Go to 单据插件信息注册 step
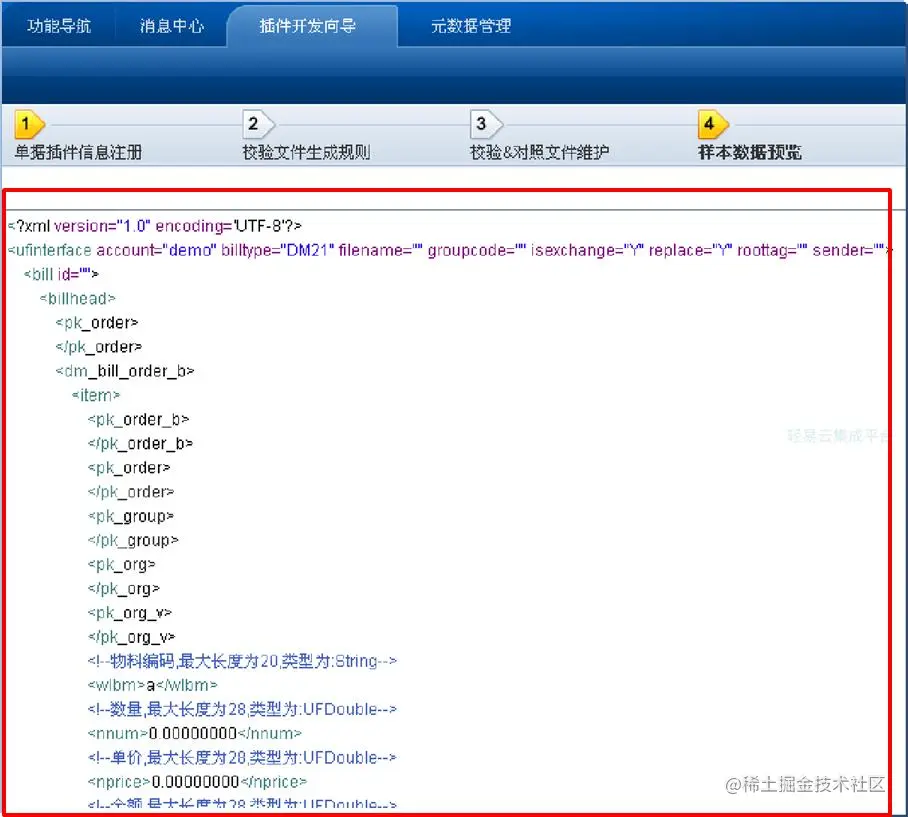Screen dimensions: 908x817 (78, 152)
